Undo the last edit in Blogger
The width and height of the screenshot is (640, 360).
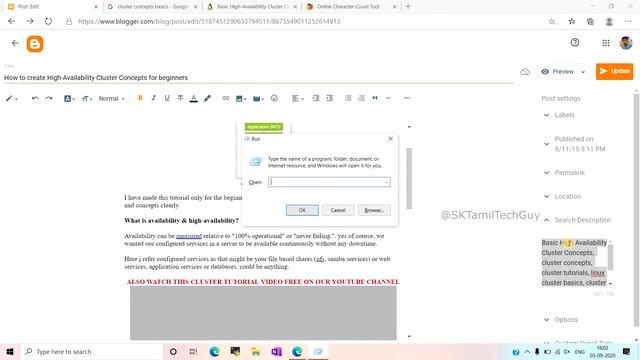click(x=35, y=98)
